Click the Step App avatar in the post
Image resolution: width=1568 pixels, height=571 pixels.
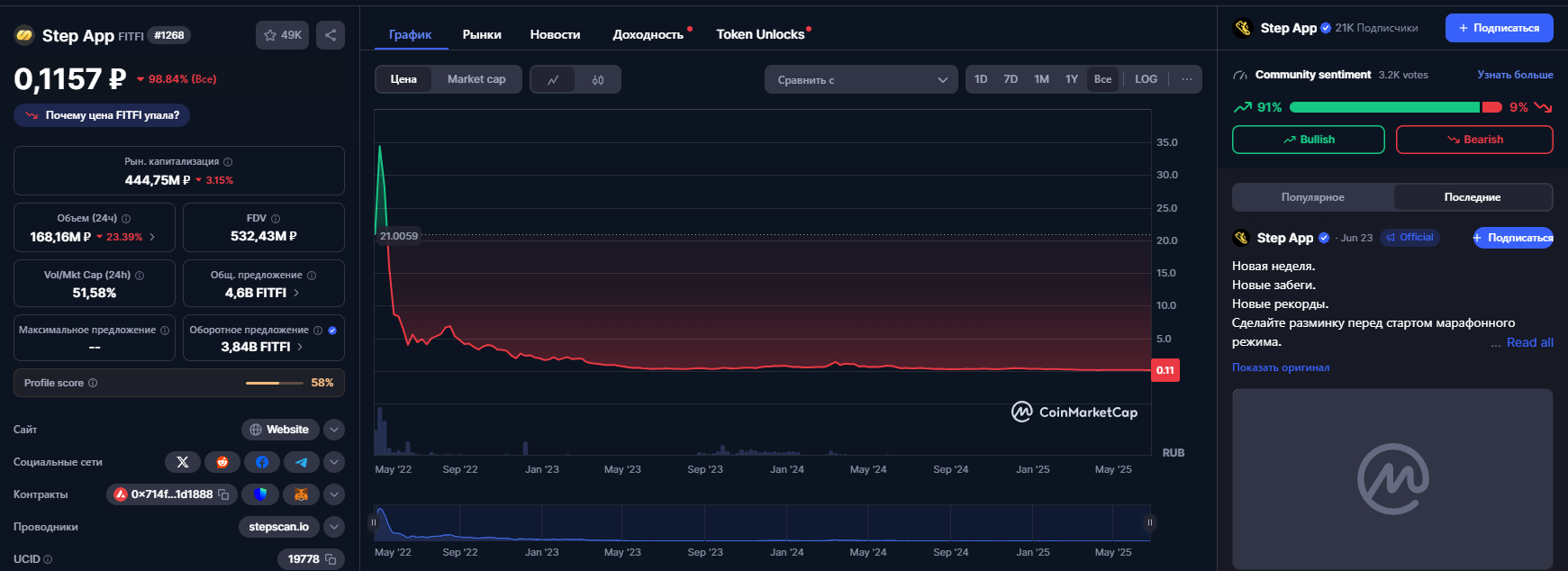click(1242, 238)
